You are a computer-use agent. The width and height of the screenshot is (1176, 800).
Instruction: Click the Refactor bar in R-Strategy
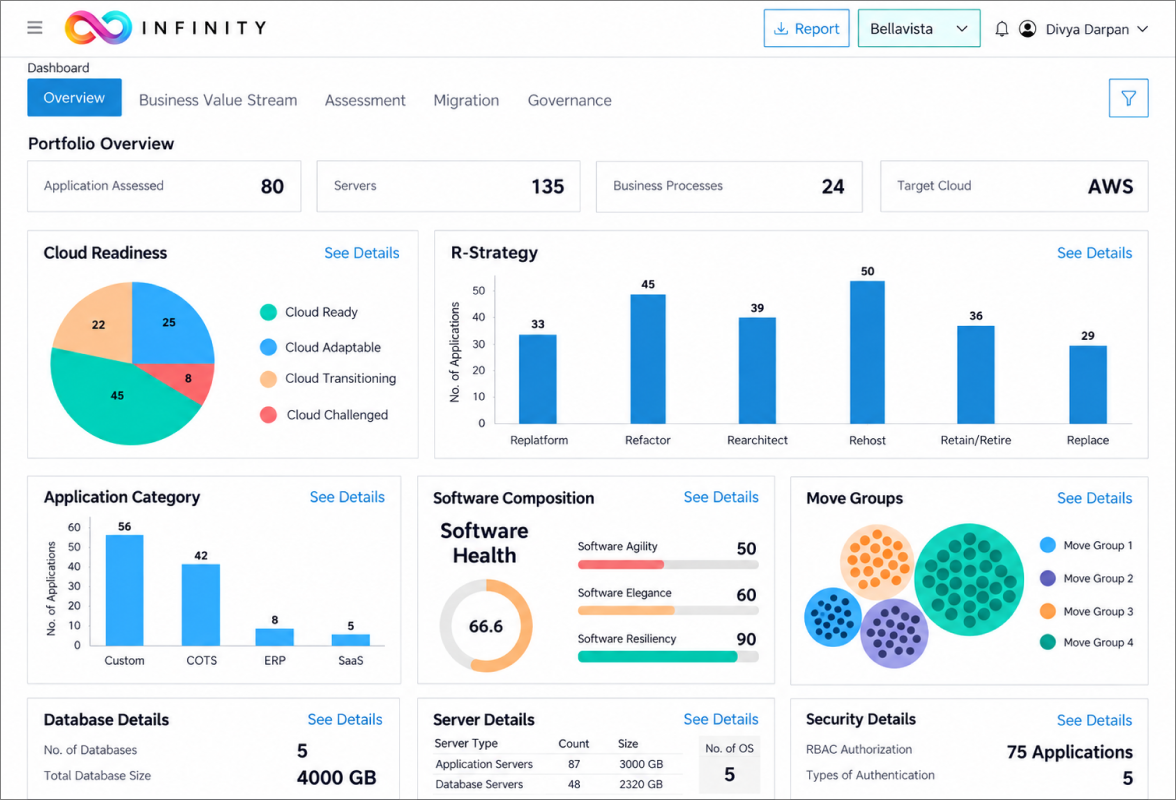pos(648,359)
